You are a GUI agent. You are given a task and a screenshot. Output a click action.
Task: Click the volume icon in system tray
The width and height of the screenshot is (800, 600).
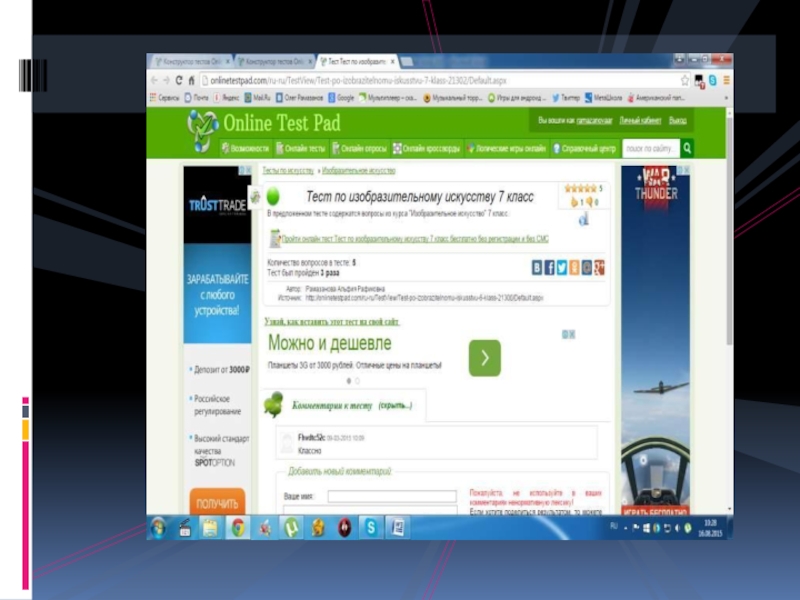(678, 528)
